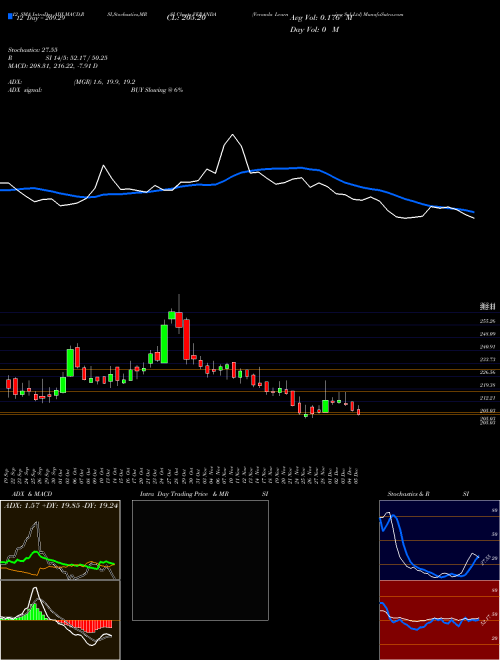Screen dimensions: 500x660
Task: Click the red RSI chart panel
Action: (439, 620)
